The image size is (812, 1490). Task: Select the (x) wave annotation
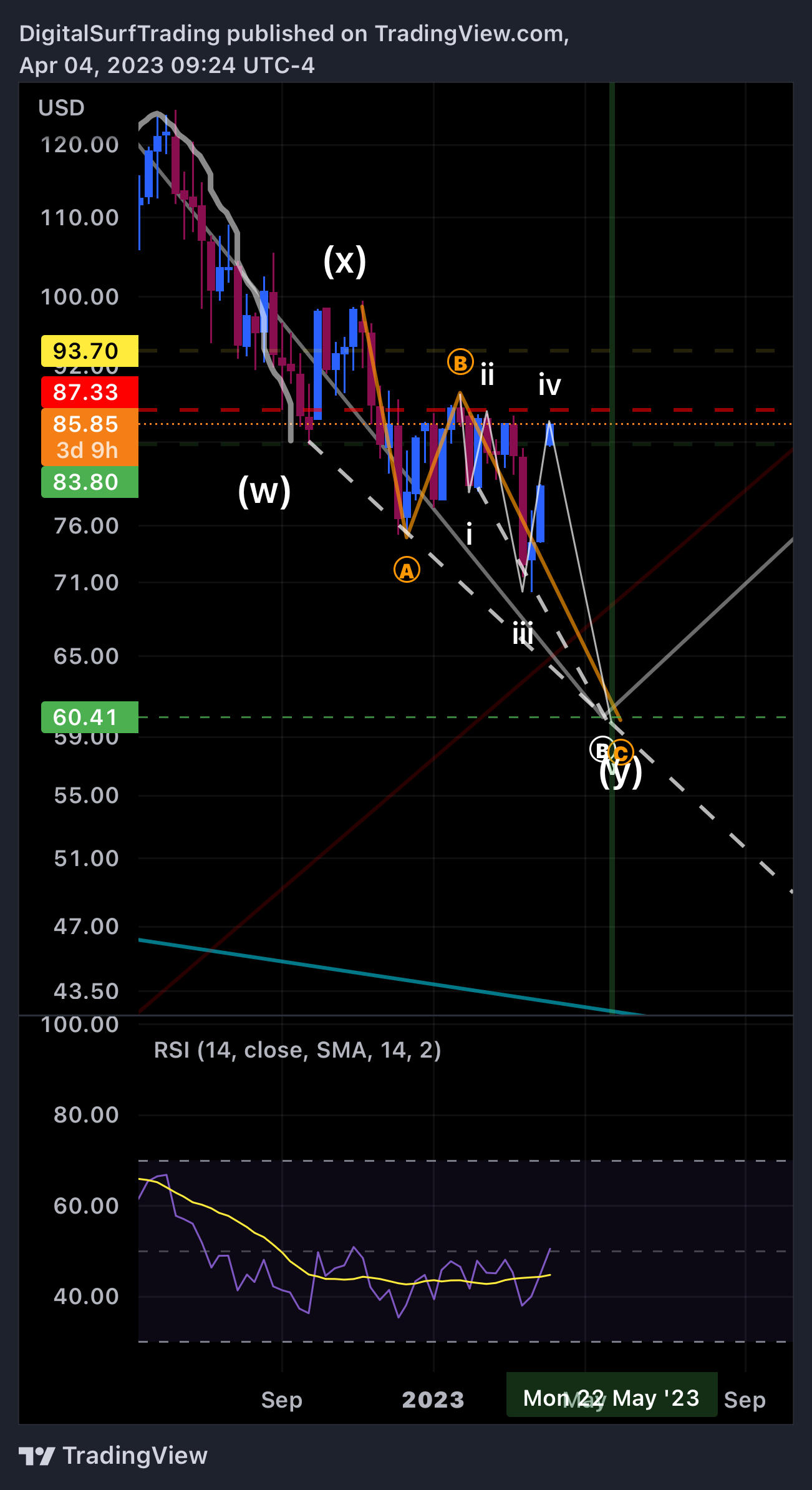click(345, 260)
